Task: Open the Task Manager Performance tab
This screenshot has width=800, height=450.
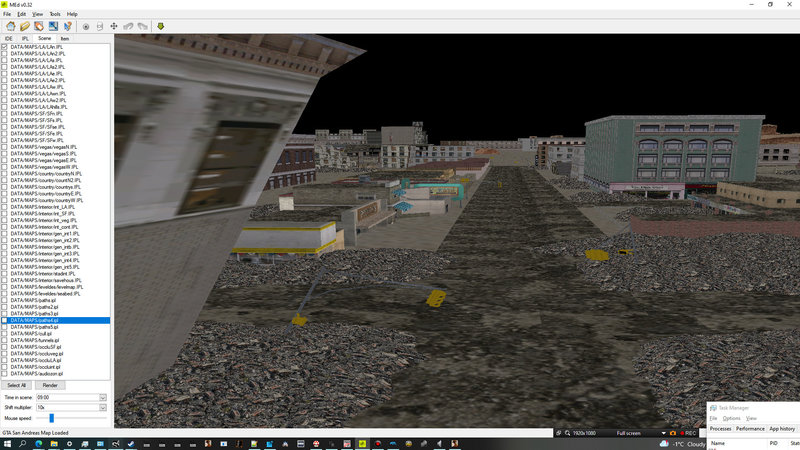Action: pyautogui.click(x=750, y=429)
